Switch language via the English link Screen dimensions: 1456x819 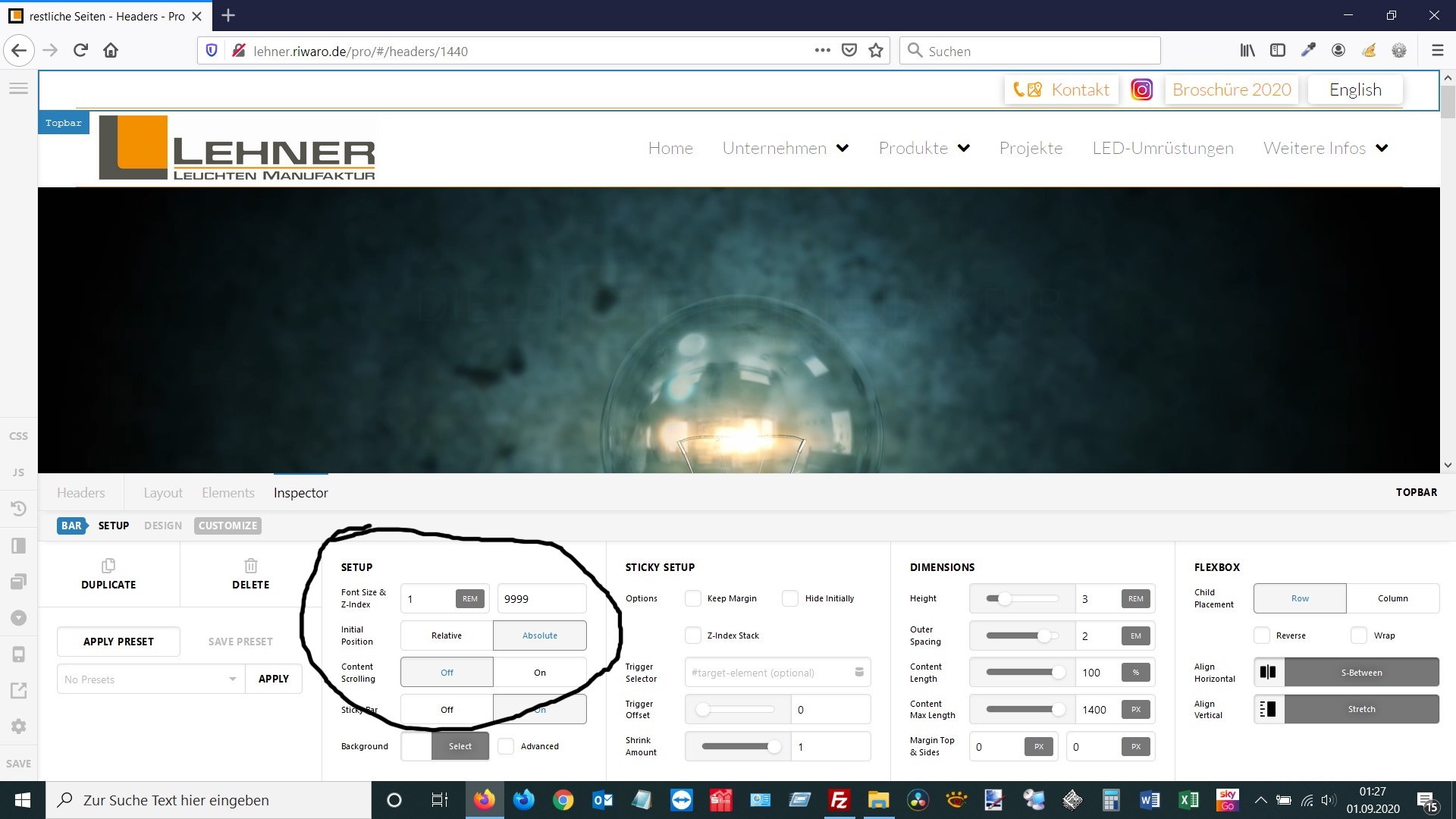point(1355,89)
